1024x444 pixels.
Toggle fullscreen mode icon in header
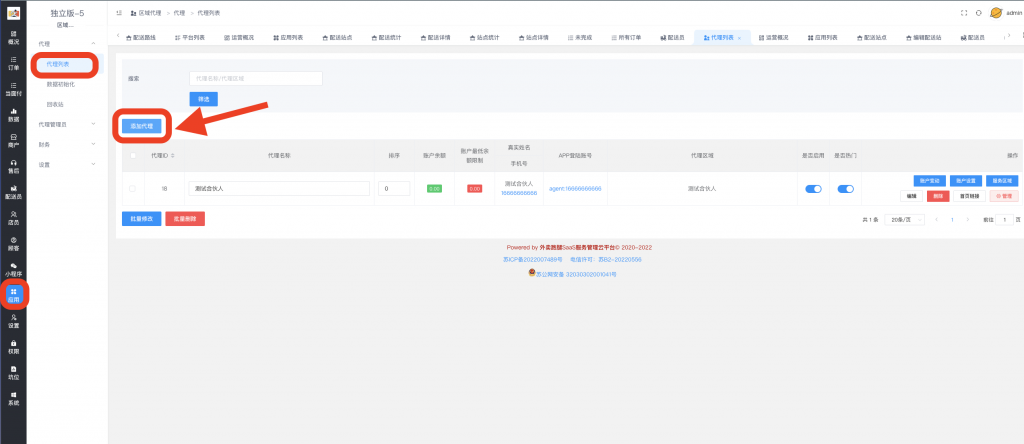pos(964,13)
